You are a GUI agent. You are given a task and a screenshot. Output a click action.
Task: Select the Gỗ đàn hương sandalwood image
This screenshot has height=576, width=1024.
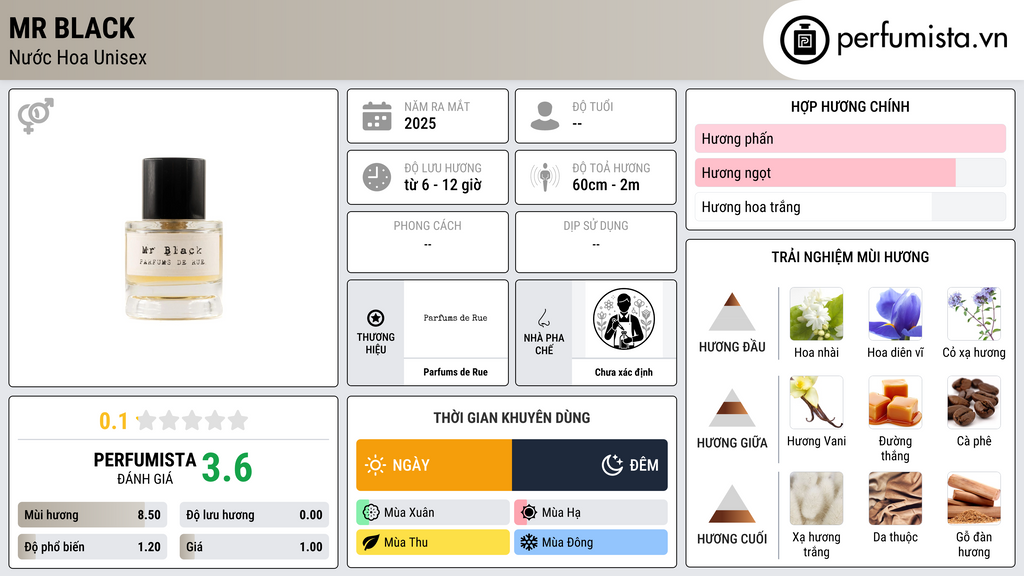pos(974,498)
